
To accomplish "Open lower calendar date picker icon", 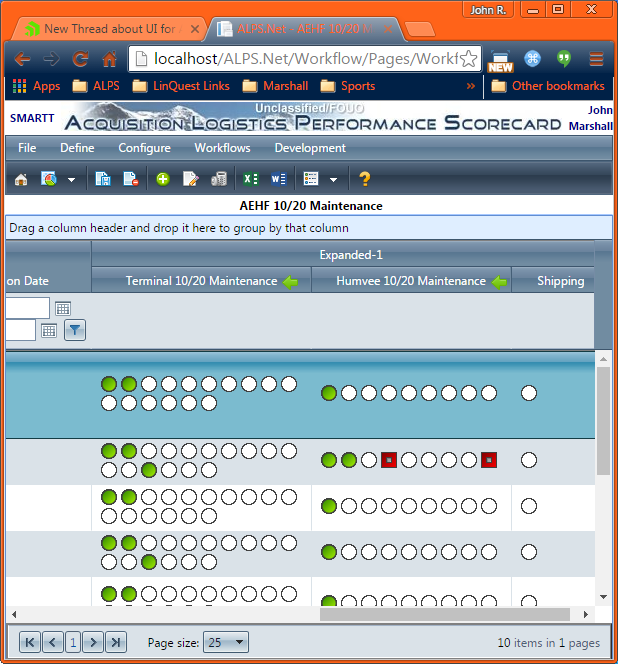I will [x=49, y=330].
